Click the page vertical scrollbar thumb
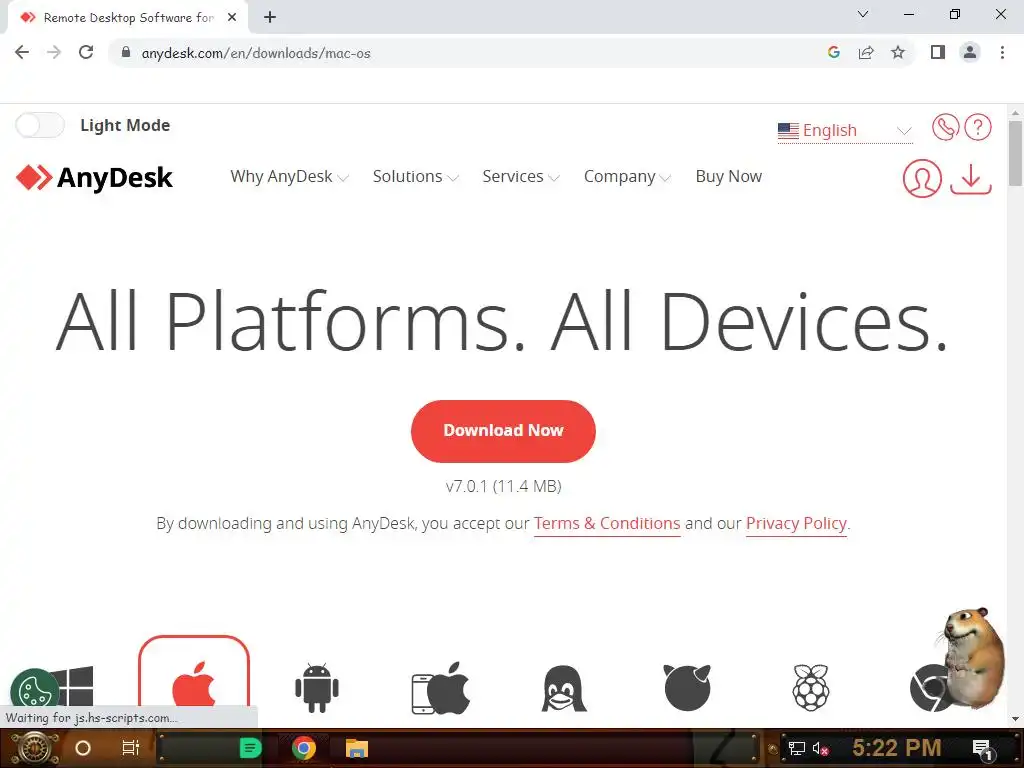The height and width of the screenshot is (768, 1024). (x=1015, y=153)
